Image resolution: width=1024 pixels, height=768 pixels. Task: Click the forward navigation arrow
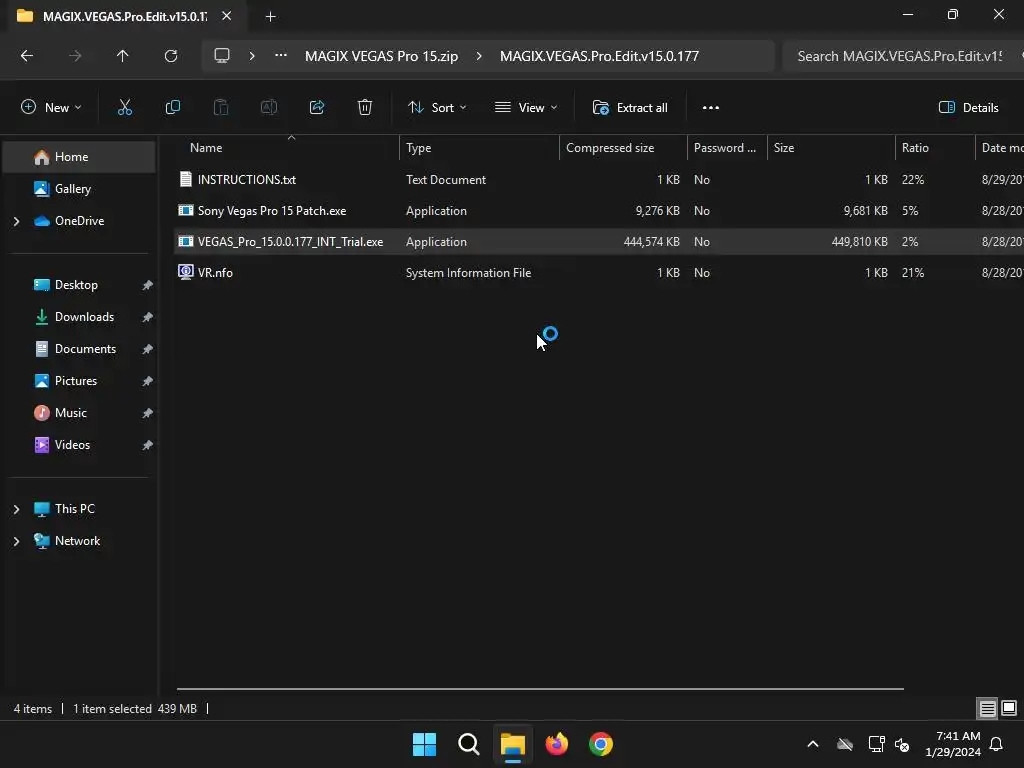pyautogui.click(x=75, y=56)
